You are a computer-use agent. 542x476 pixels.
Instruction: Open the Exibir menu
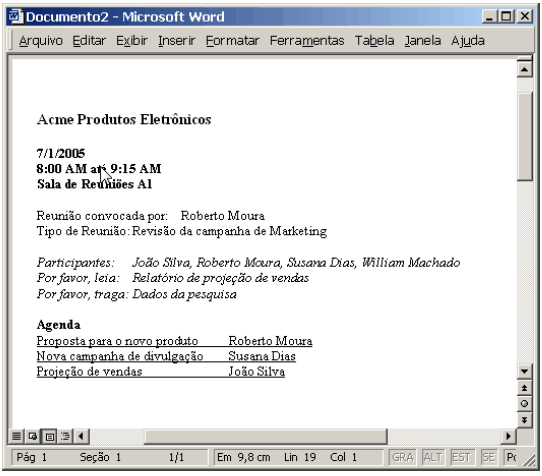(x=132, y=41)
